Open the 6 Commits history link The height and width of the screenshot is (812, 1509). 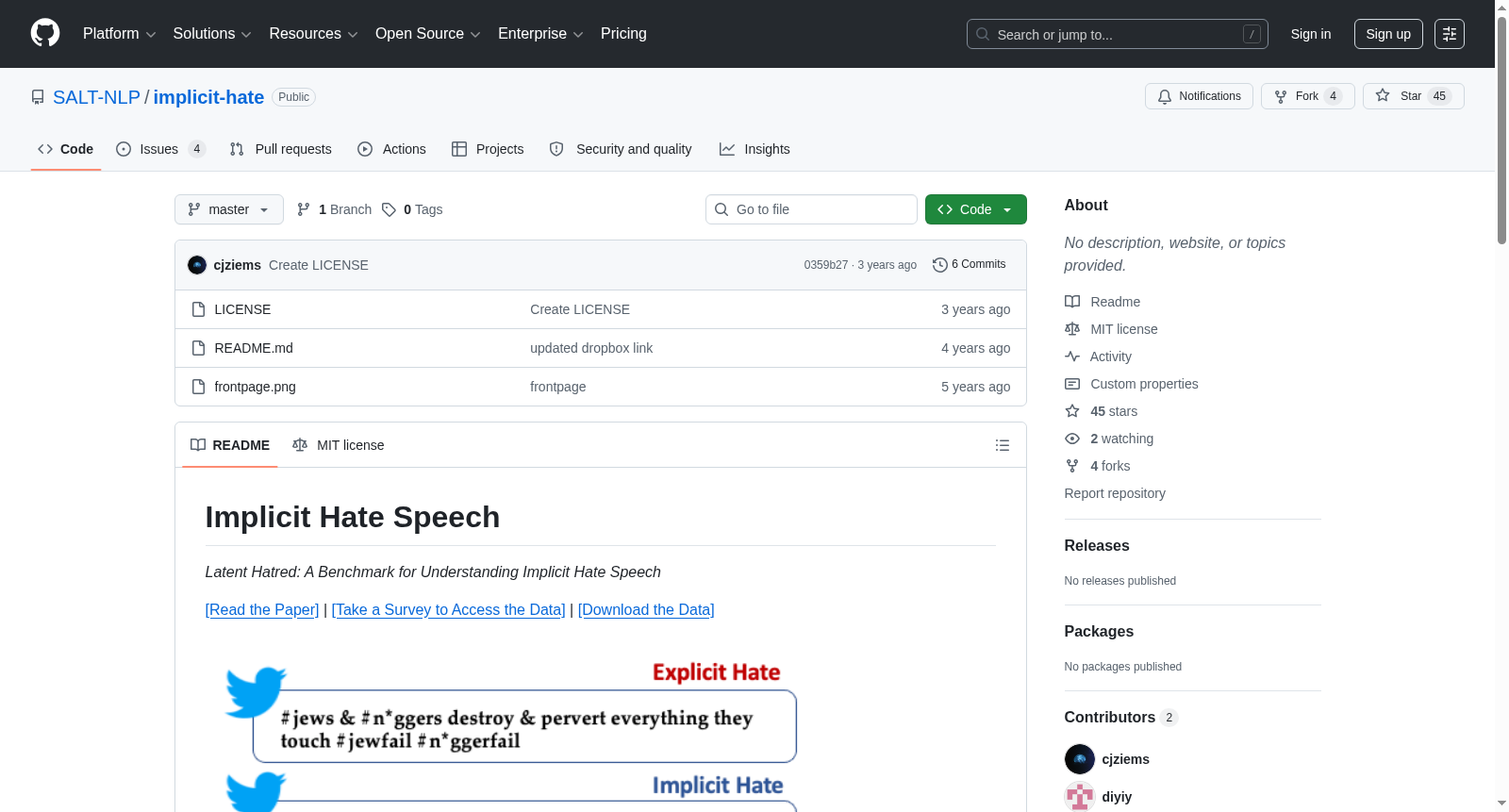tap(970, 265)
